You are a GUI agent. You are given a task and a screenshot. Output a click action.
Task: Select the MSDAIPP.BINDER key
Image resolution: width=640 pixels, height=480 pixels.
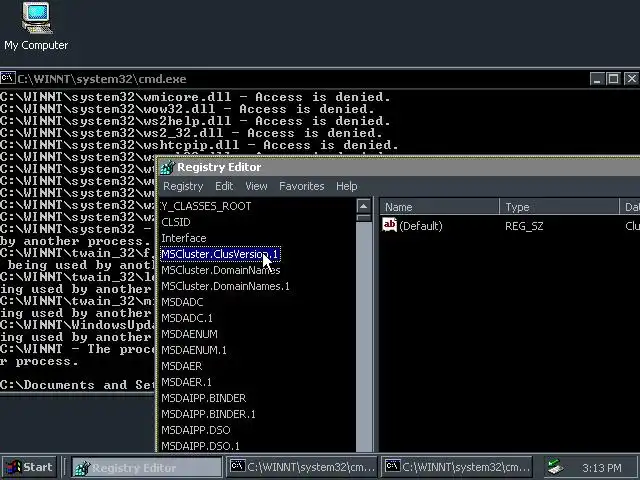click(x=204, y=398)
